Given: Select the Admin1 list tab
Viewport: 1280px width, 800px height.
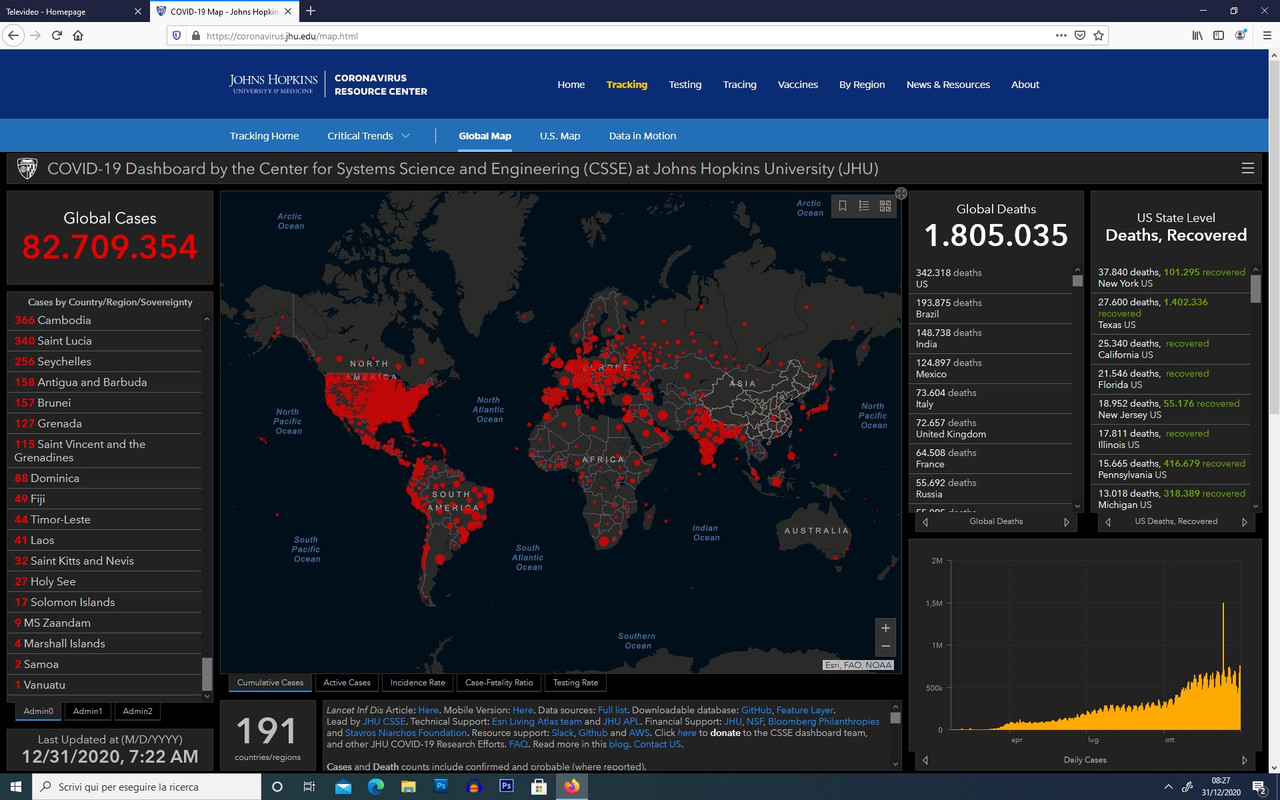Looking at the screenshot, I should [x=87, y=711].
